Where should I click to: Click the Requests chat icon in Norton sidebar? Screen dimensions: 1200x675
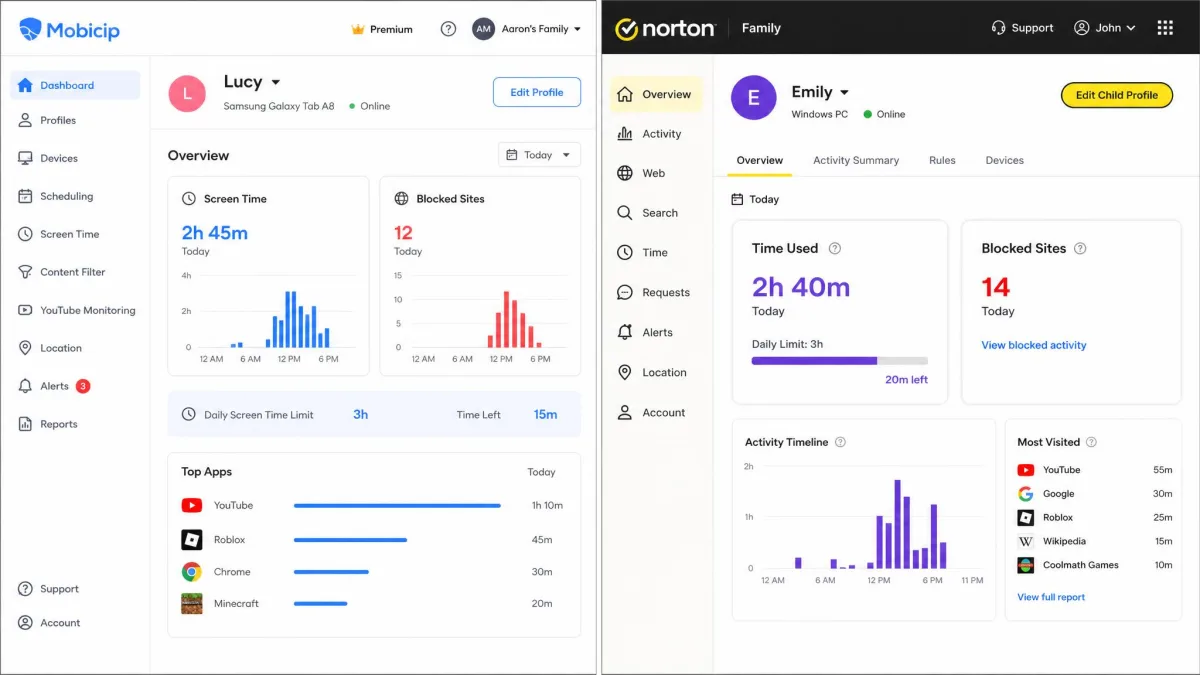pos(625,293)
